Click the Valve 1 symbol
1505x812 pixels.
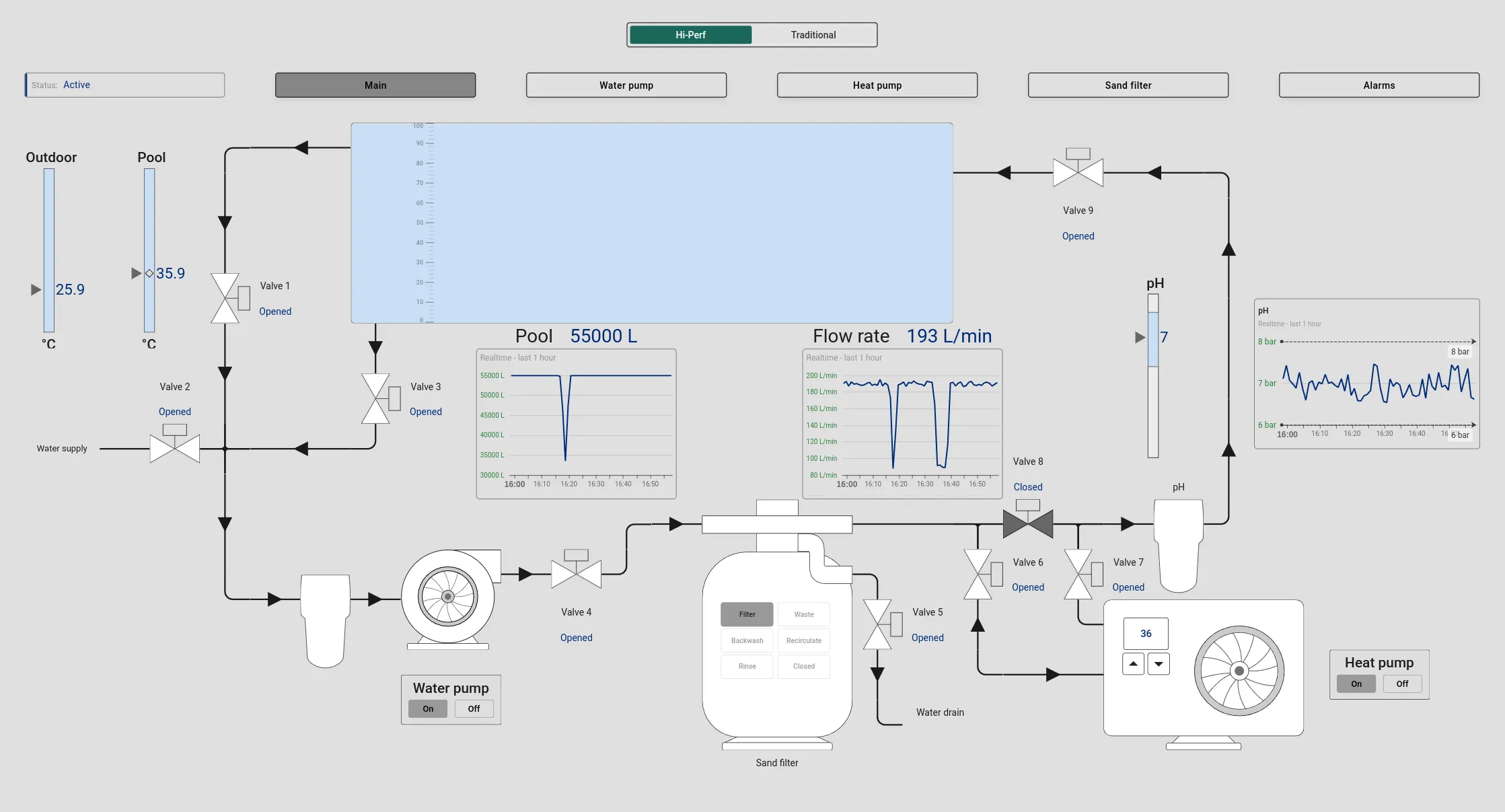pos(225,298)
